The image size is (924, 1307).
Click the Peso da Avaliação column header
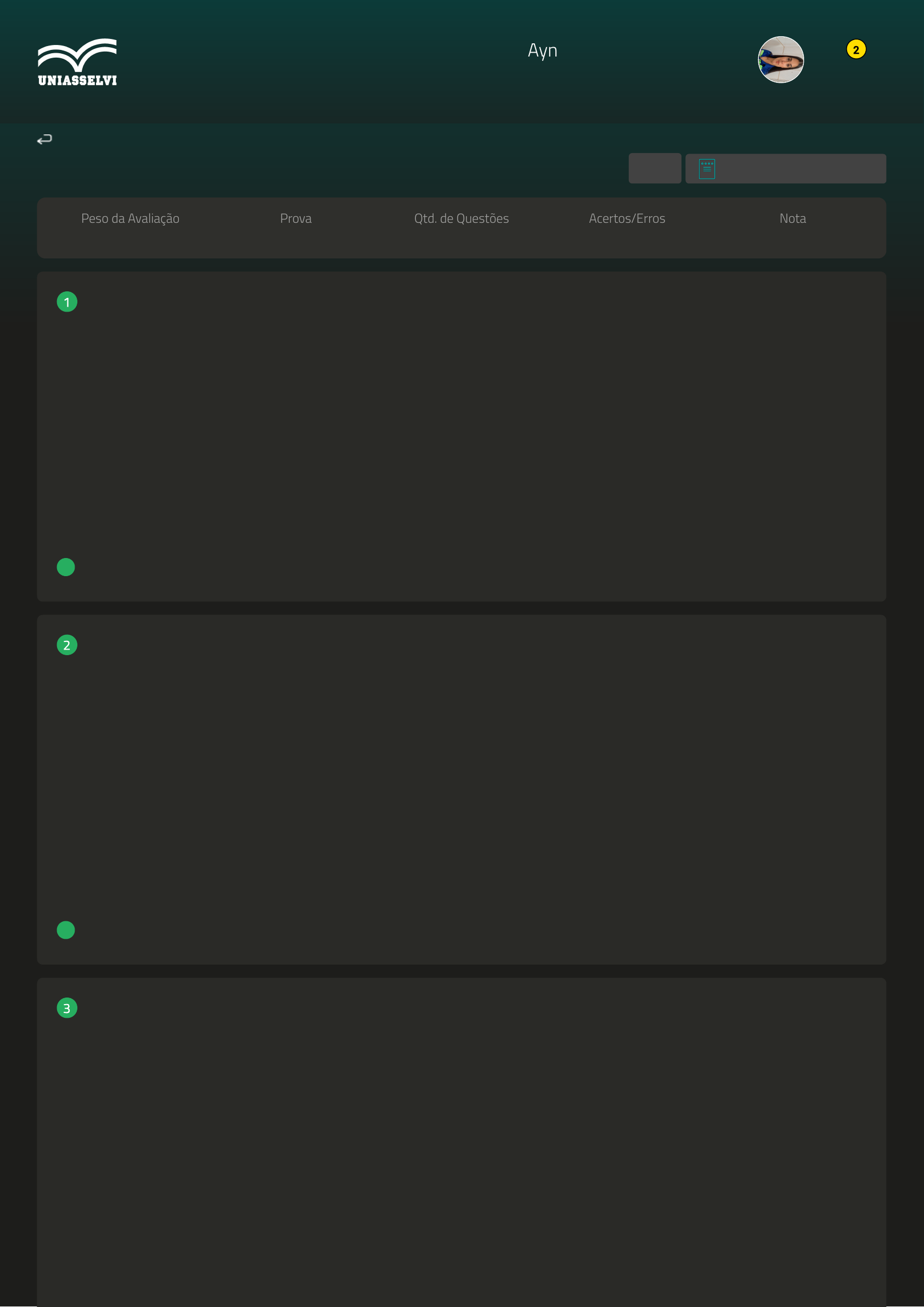point(131,218)
